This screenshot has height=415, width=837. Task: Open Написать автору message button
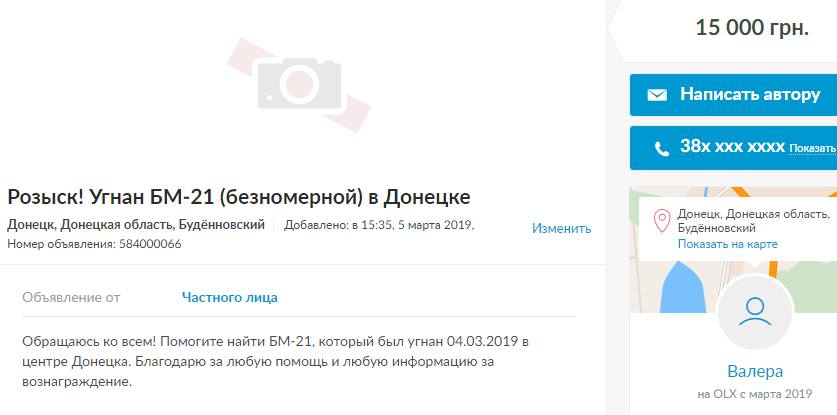pos(733,95)
